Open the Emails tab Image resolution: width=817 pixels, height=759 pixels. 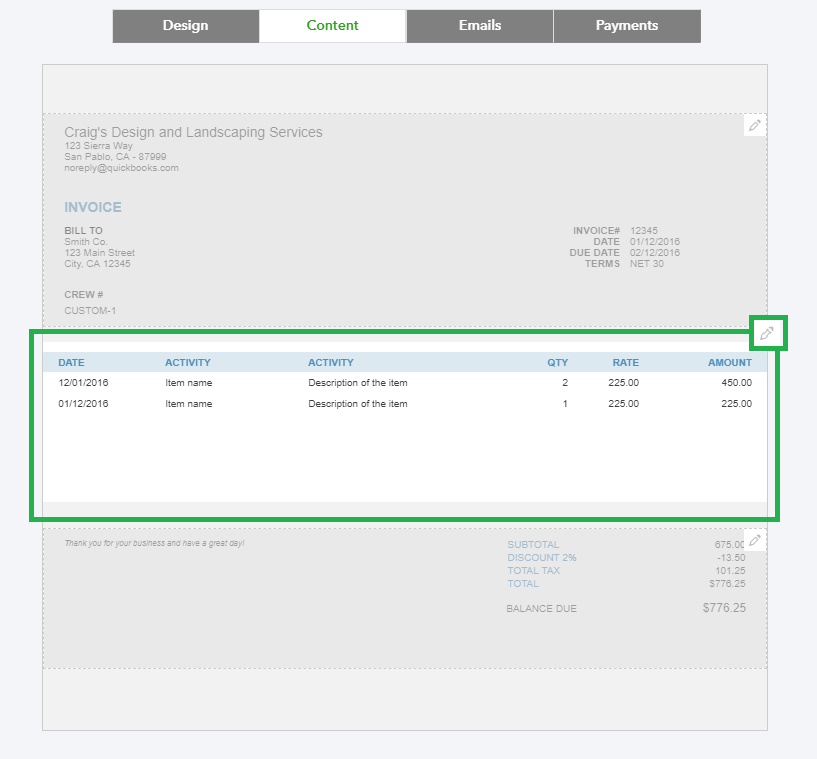click(479, 25)
